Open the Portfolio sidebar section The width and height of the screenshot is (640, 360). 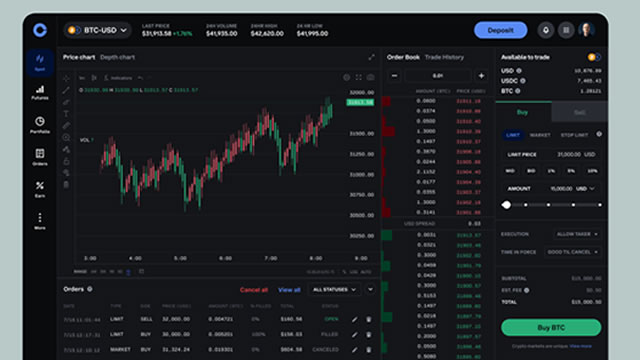(40, 125)
